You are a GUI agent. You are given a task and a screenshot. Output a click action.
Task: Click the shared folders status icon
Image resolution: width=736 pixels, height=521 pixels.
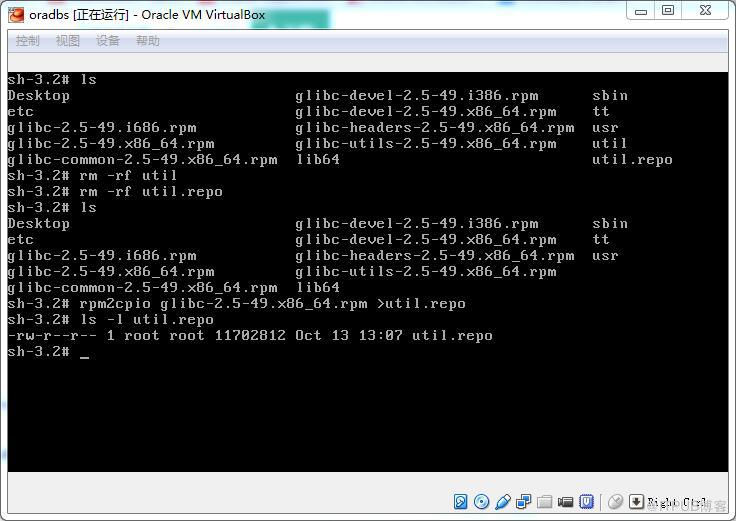tap(544, 502)
